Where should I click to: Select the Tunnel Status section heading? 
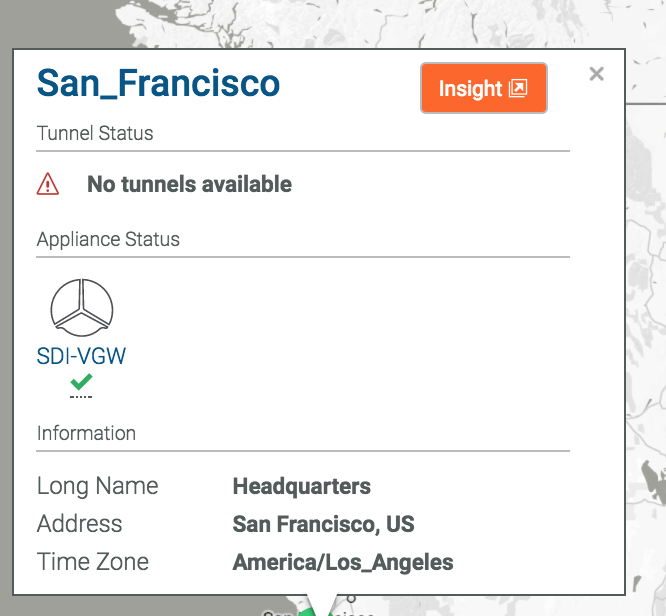point(95,133)
